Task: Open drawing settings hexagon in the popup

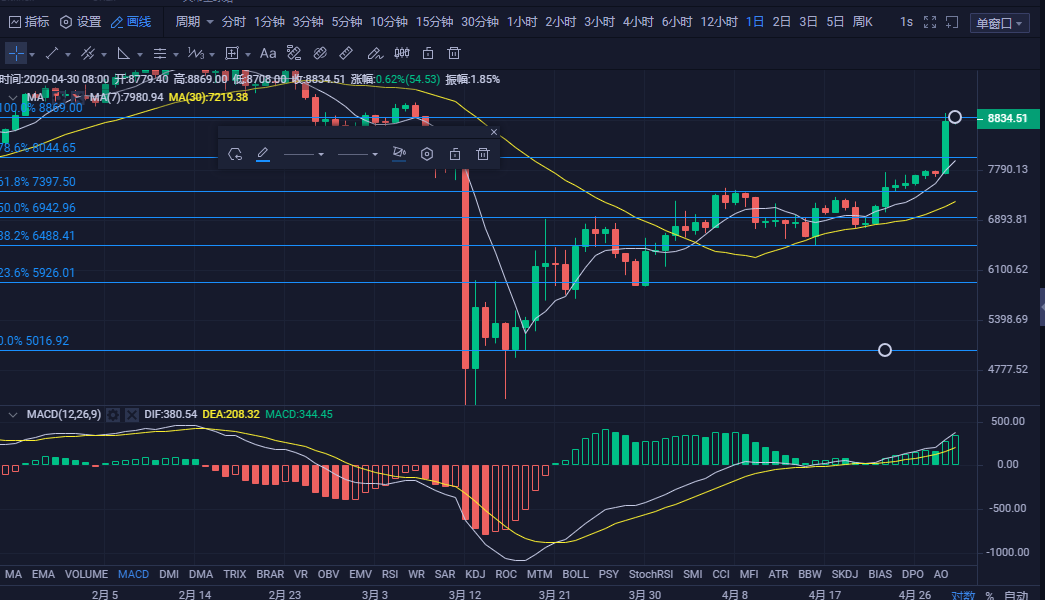Action: click(427, 155)
